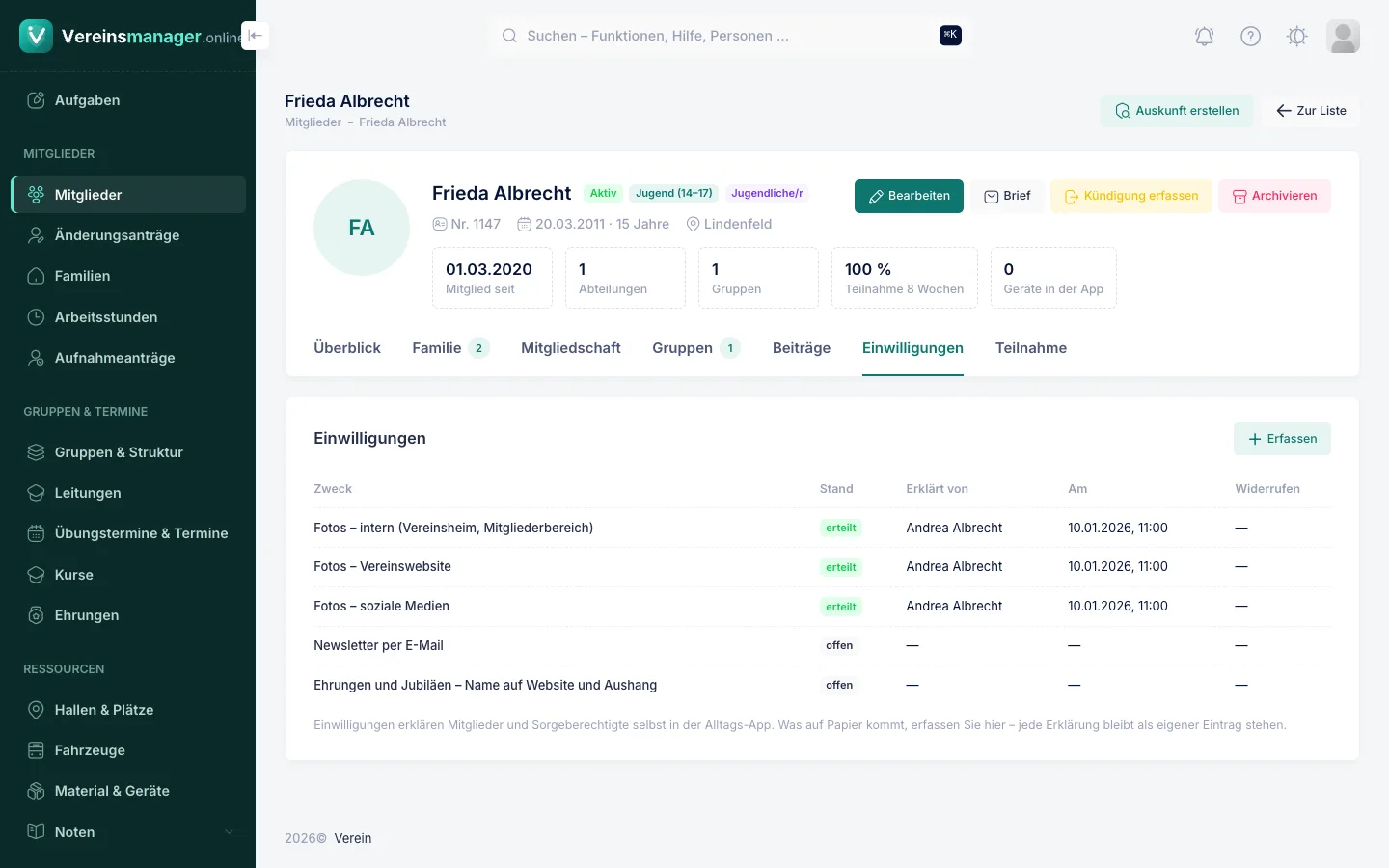The image size is (1389, 868).
Task: Open Übungstermine & Termine
Action: click(x=127, y=533)
